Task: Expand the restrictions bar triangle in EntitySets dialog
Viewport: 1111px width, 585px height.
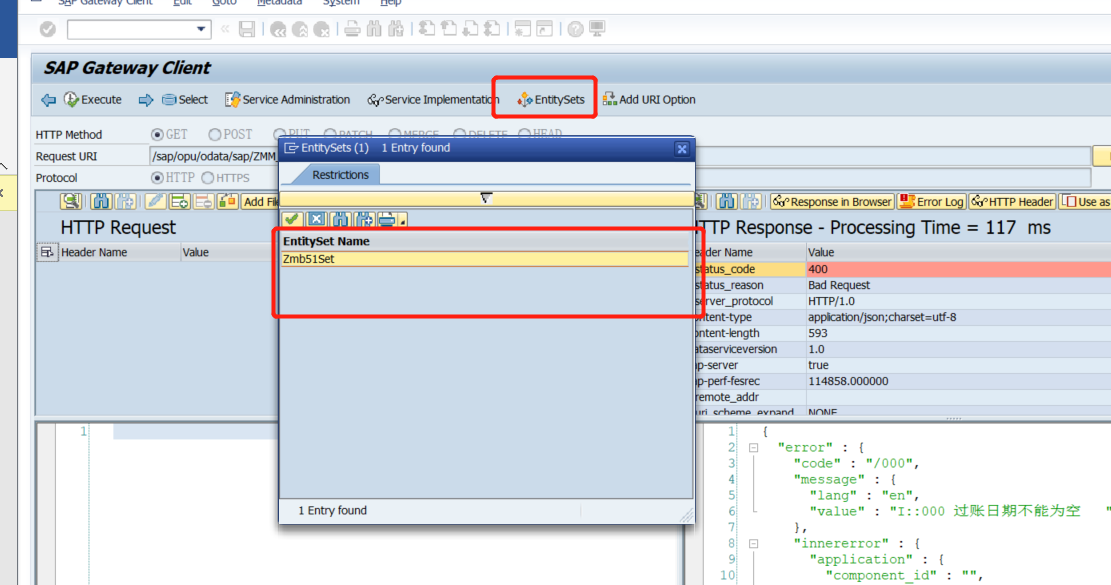Action: pos(486,198)
